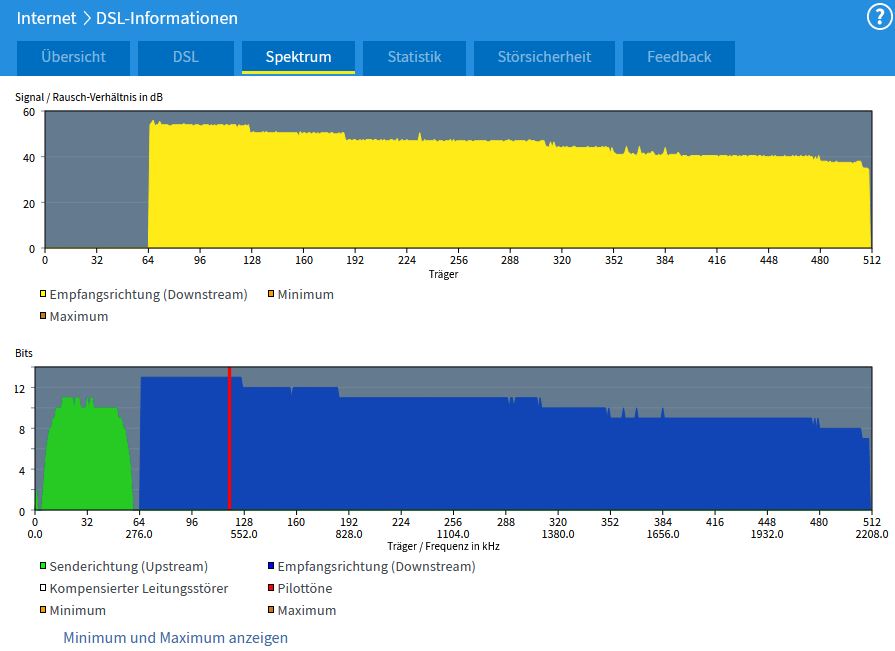Click the red pilot tone line in chart
This screenshot has width=895, height=651.
(x=229, y=438)
